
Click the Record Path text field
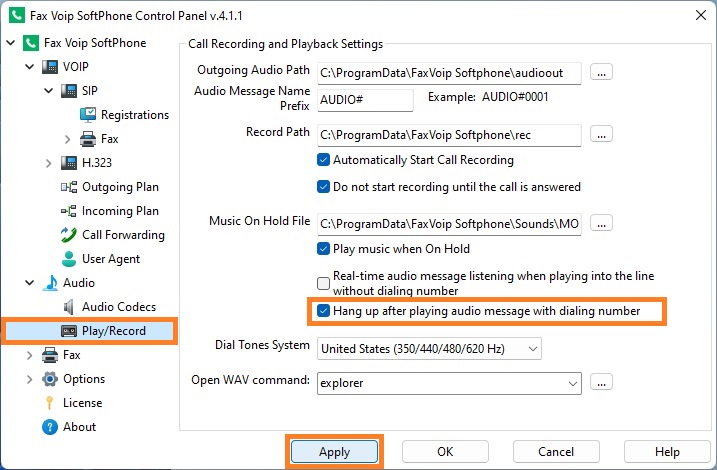click(x=449, y=135)
